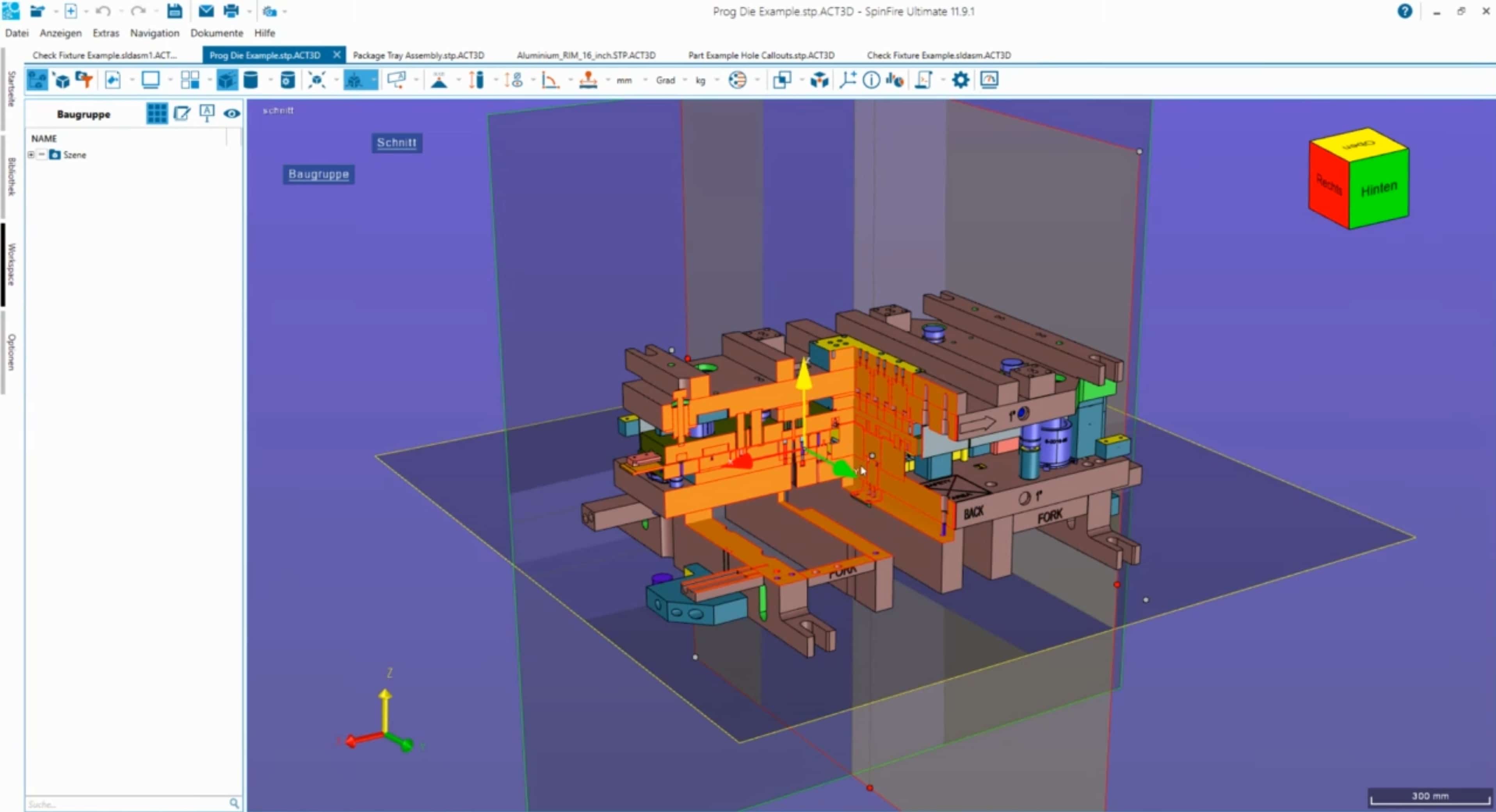This screenshot has height=812, width=1496.
Task: Click the Baugruppe label in viewport
Action: tap(319, 174)
